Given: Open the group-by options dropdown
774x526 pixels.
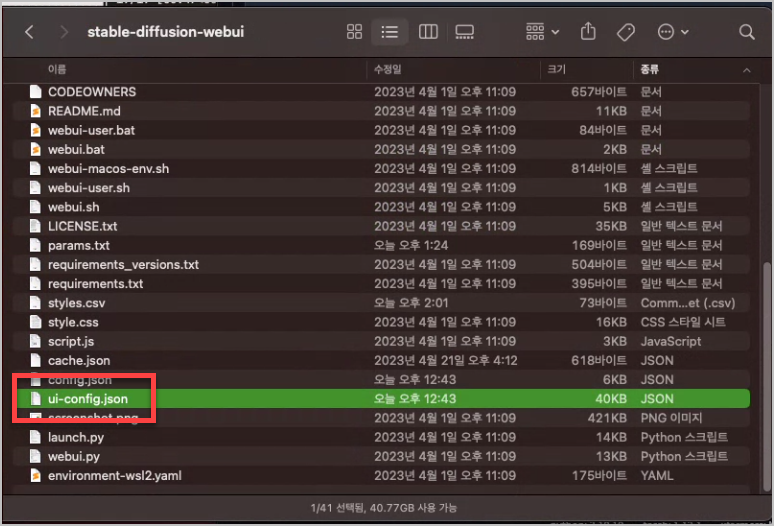Looking at the screenshot, I should [x=542, y=32].
